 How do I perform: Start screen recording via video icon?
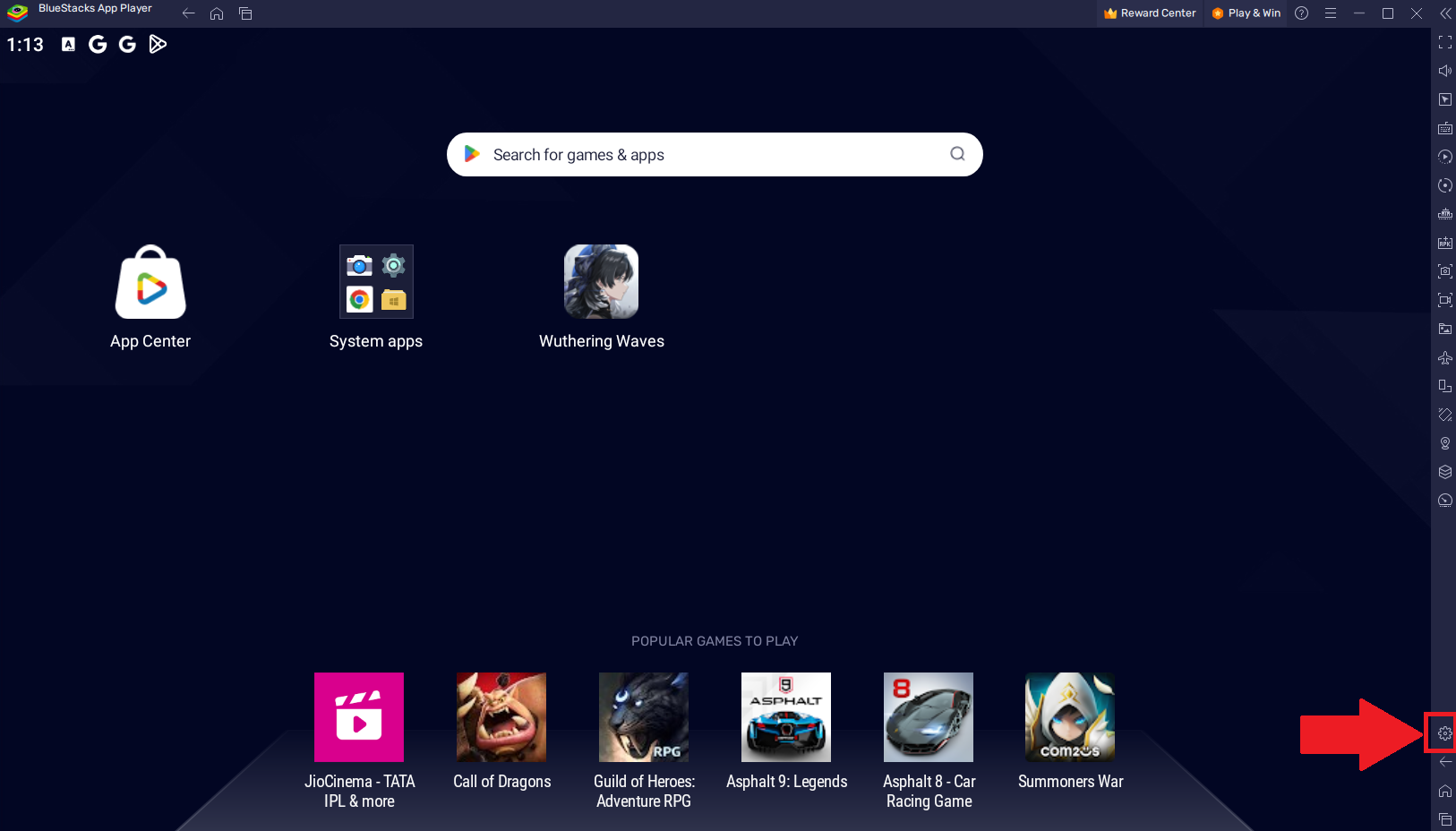click(1445, 300)
